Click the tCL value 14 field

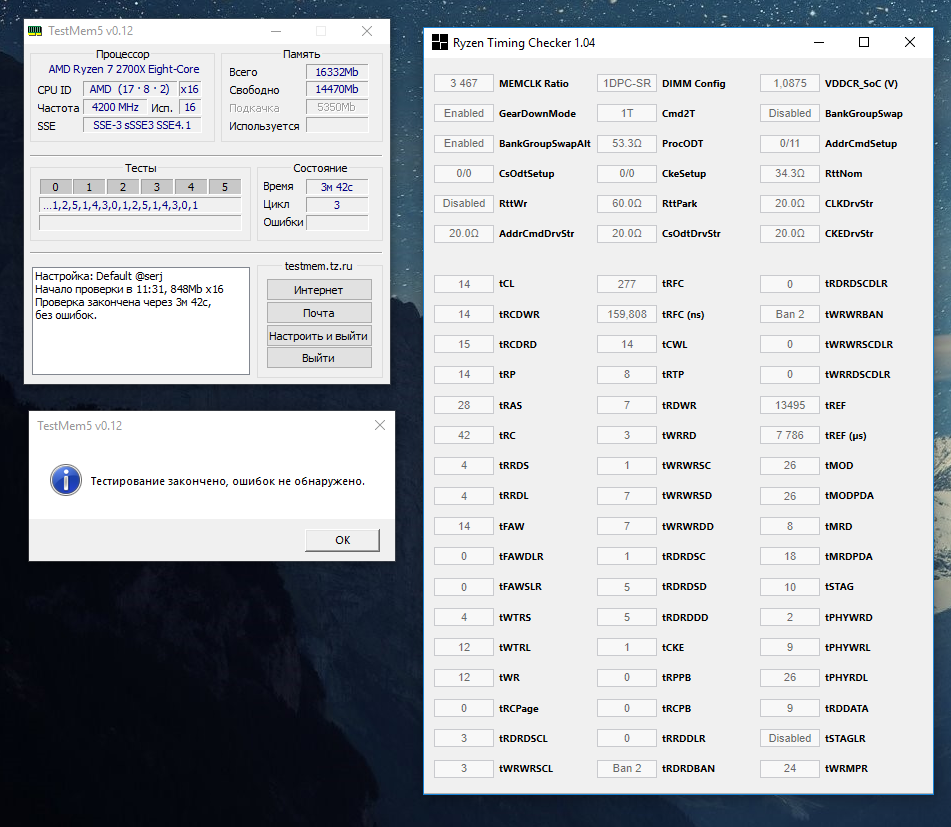point(464,284)
